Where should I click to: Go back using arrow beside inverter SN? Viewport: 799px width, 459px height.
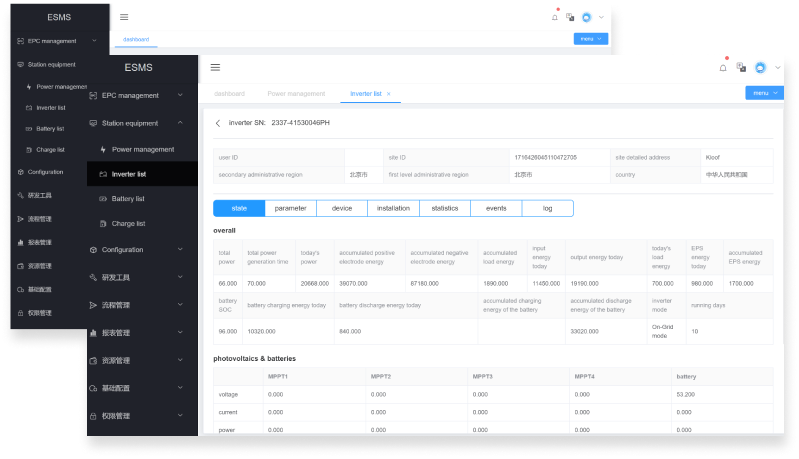(x=218, y=123)
